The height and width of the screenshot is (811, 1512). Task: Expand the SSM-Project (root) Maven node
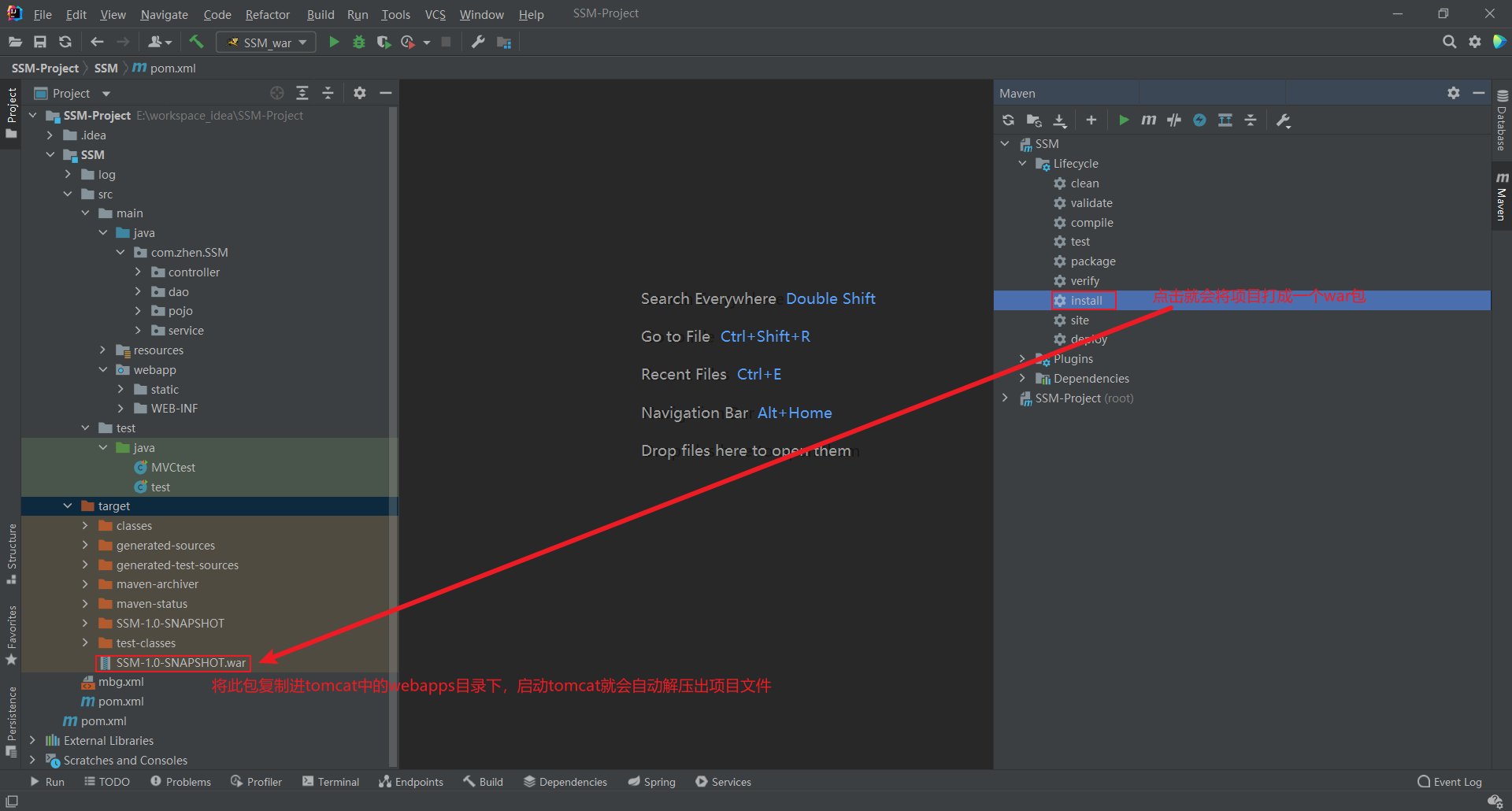[1005, 398]
